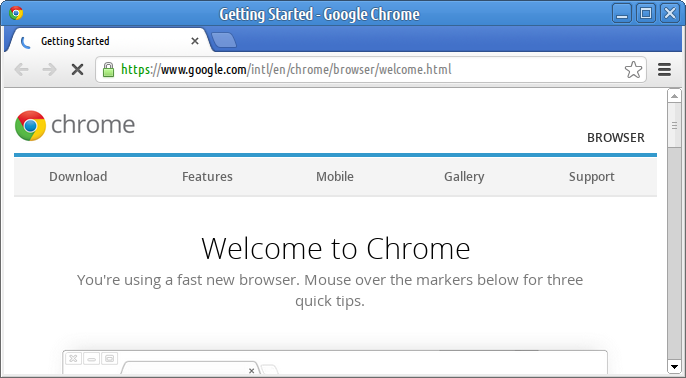Viewport: 686px width, 378px height.
Task: Open a new tab with the tab button
Action: pyautogui.click(x=224, y=40)
